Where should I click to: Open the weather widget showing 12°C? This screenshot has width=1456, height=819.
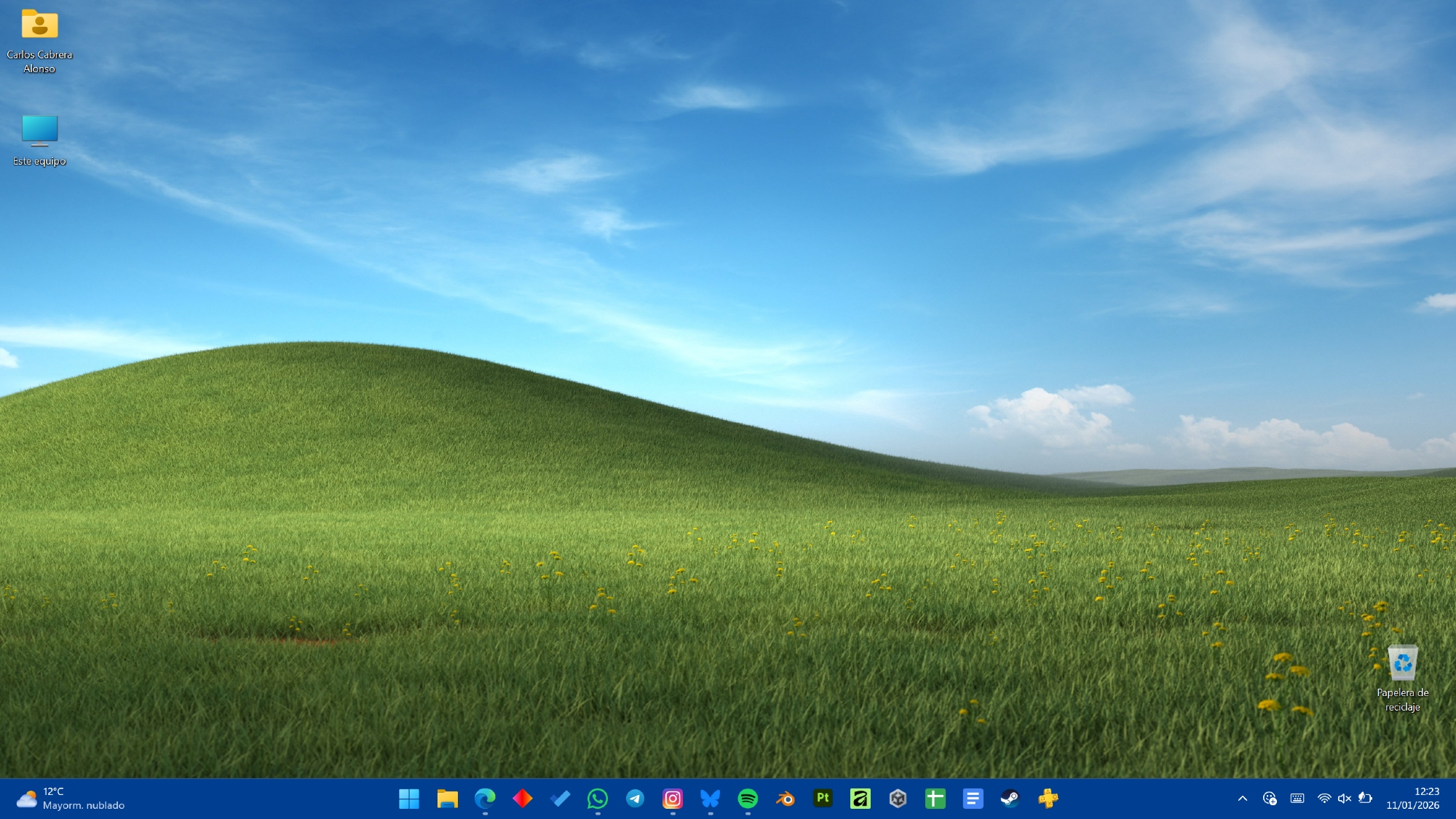coord(71,799)
